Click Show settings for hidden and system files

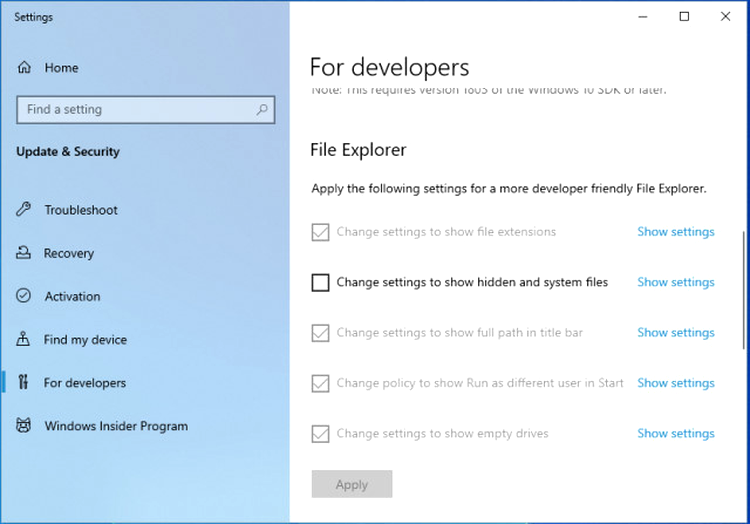pyautogui.click(x=675, y=282)
